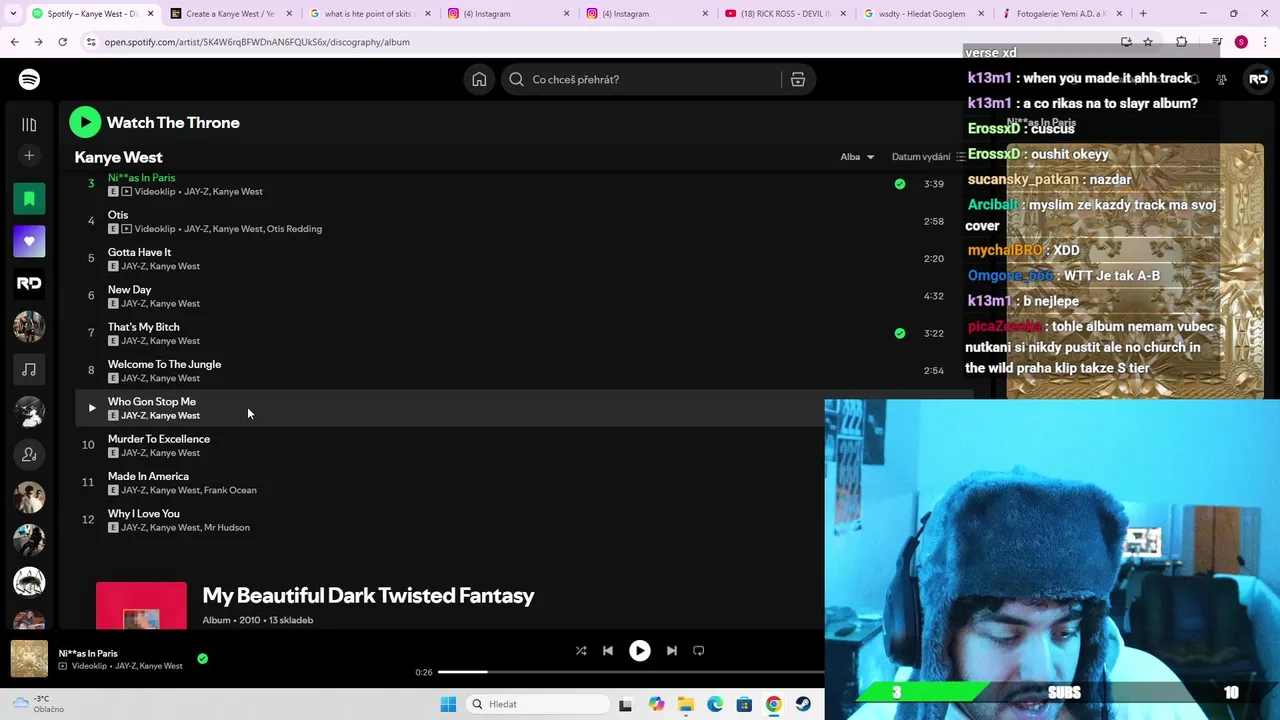Viewport: 1280px width, 720px height.
Task: Open the Spotify home logo
Action: click(x=29, y=79)
